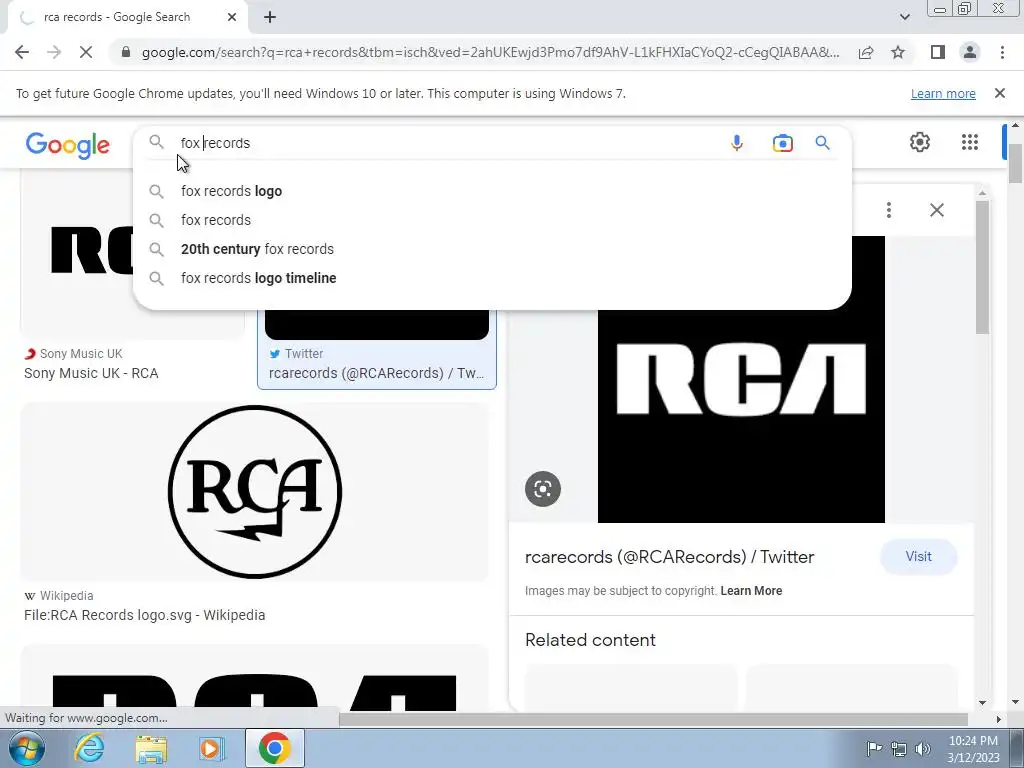The height and width of the screenshot is (768, 1024).
Task: Open rcarecords Twitter result caption
Action: coord(376,374)
